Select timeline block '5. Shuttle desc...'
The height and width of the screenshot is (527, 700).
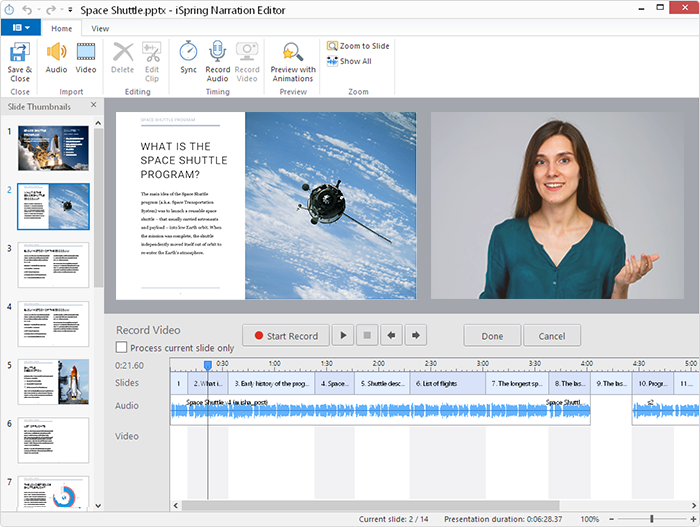point(382,383)
